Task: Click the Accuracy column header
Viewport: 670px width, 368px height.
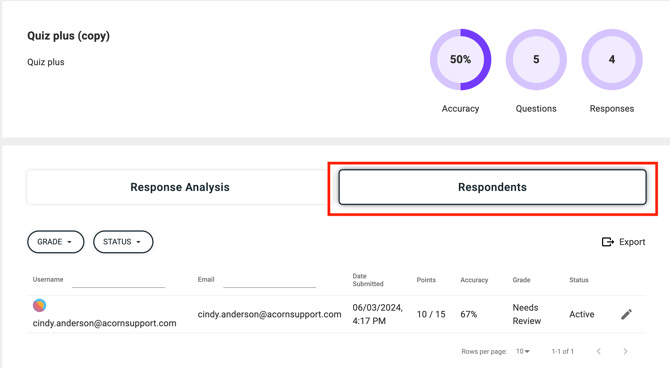Action: pyautogui.click(x=474, y=280)
